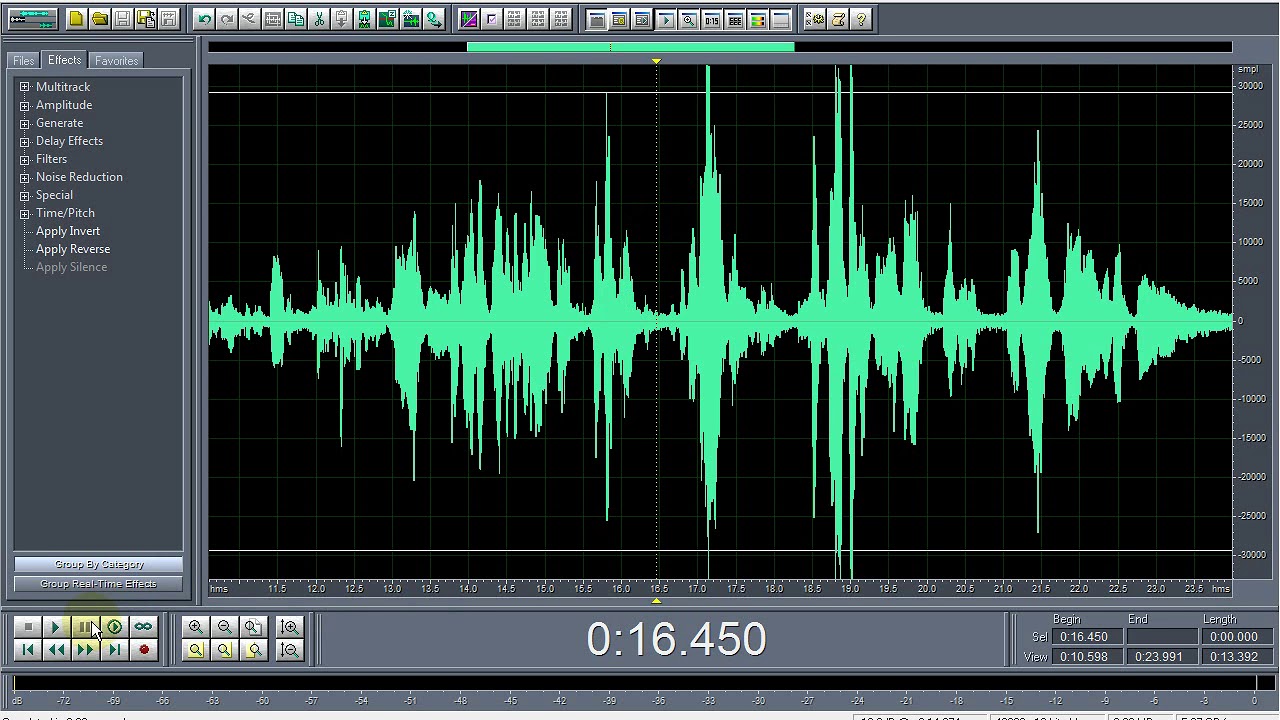Choose Apply Invert in the effects list
1280x720 pixels.
pyautogui.click(x=68, y=231)
